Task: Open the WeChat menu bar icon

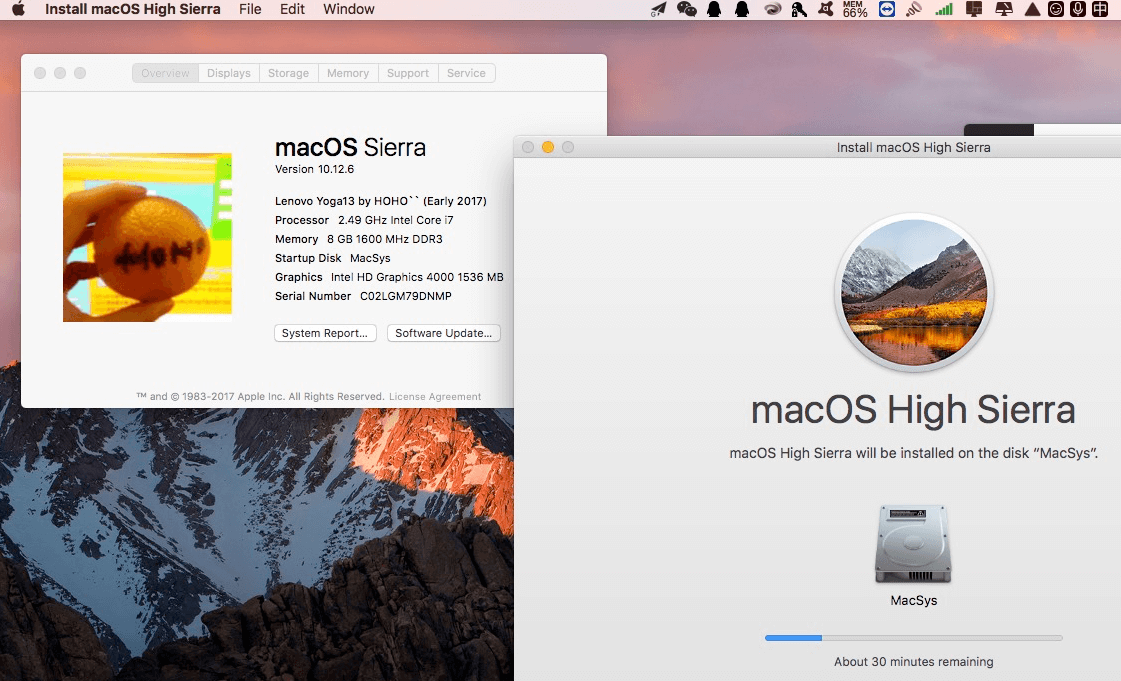Action: 686,9
